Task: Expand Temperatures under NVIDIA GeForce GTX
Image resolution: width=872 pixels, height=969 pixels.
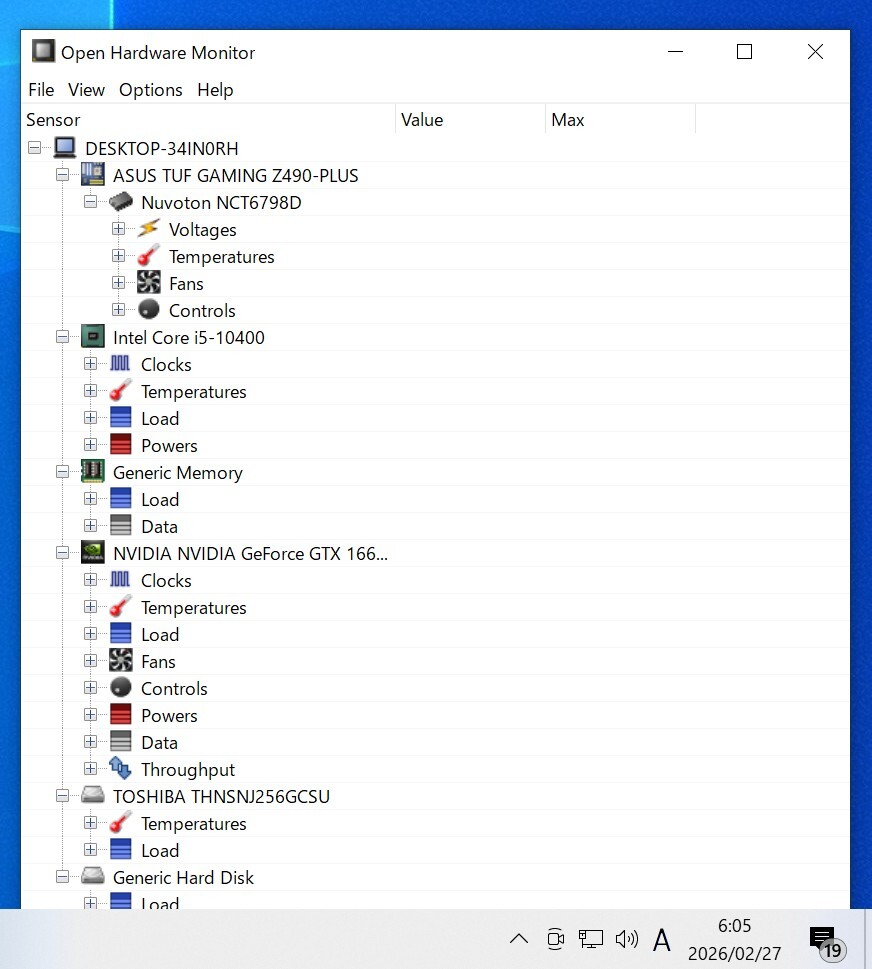Action: pos(90,607)
